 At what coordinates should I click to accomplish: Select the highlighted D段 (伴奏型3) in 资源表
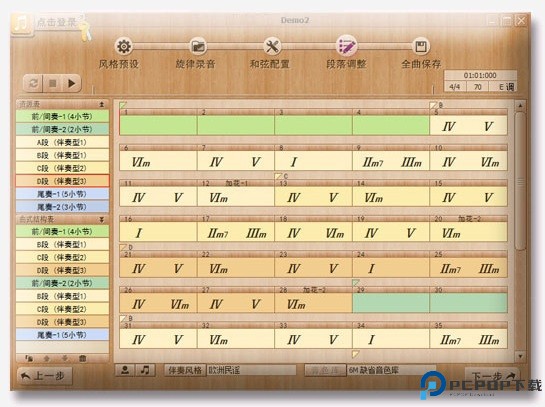pyautogui.click(x=62, y=181)
